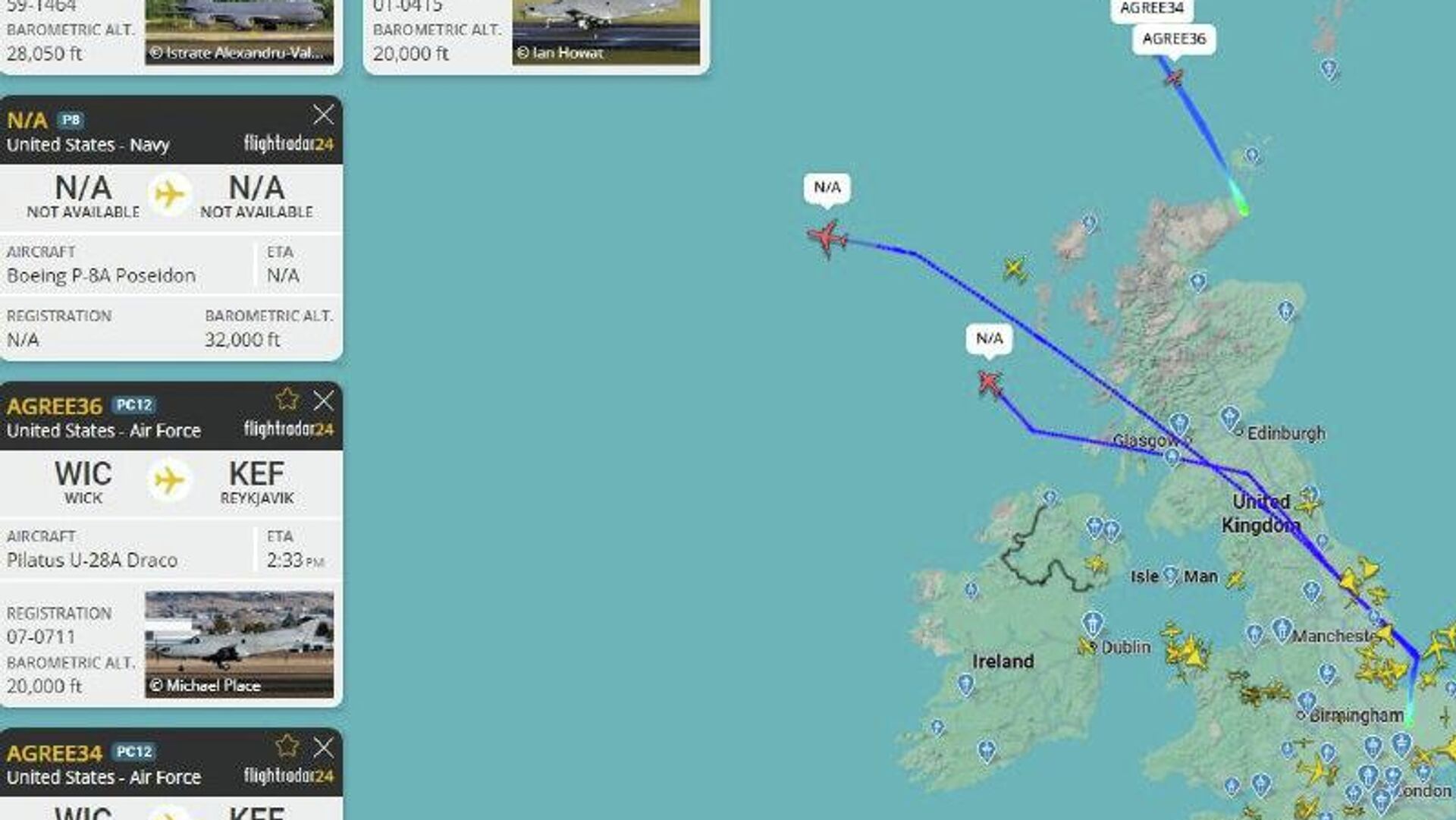This screenshot has height=820, width=1456.
Task: Click the yellow plane near the Hebrides
Action: tap(1015, 269)
